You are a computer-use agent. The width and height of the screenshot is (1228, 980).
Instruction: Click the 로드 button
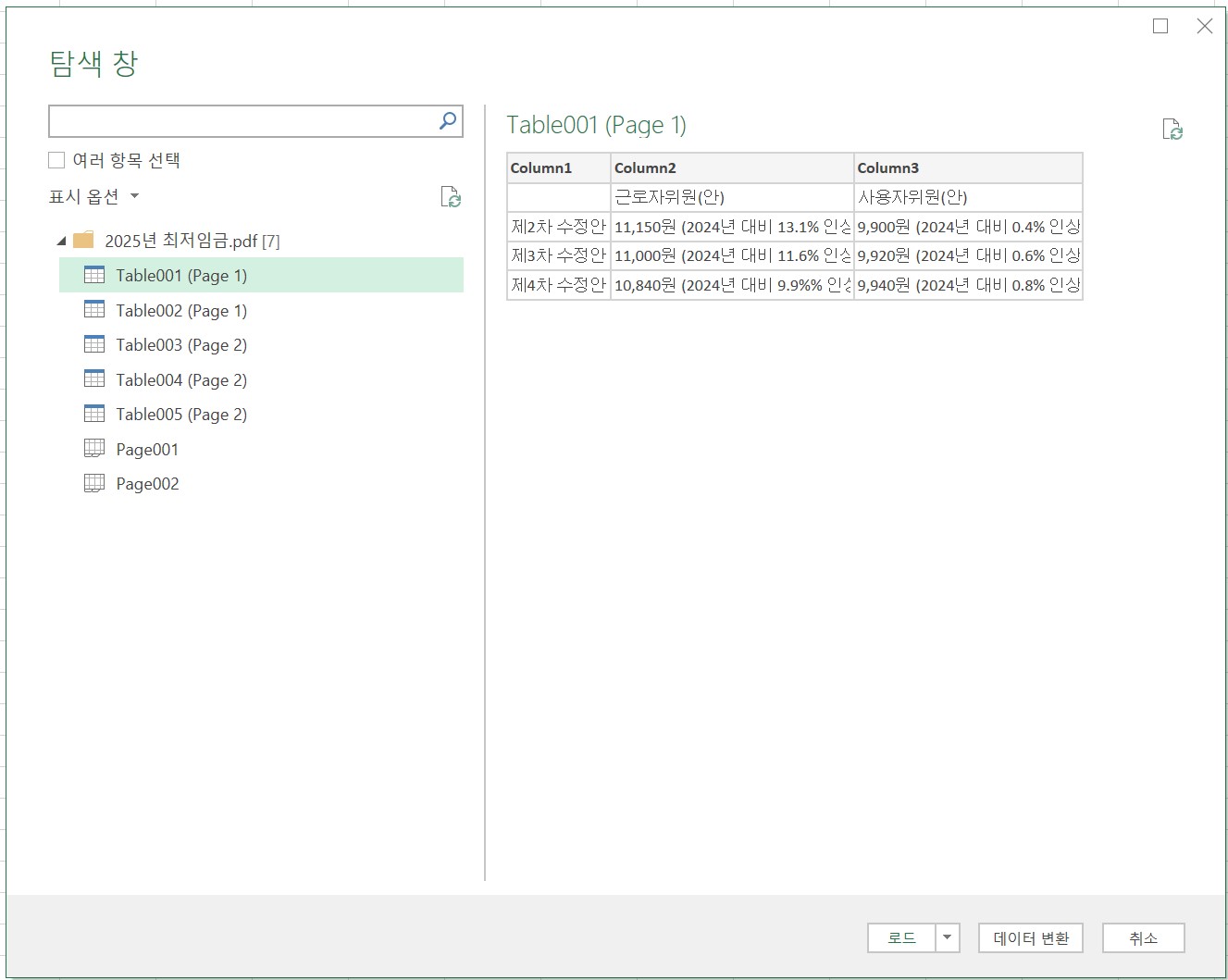point(901,938)
